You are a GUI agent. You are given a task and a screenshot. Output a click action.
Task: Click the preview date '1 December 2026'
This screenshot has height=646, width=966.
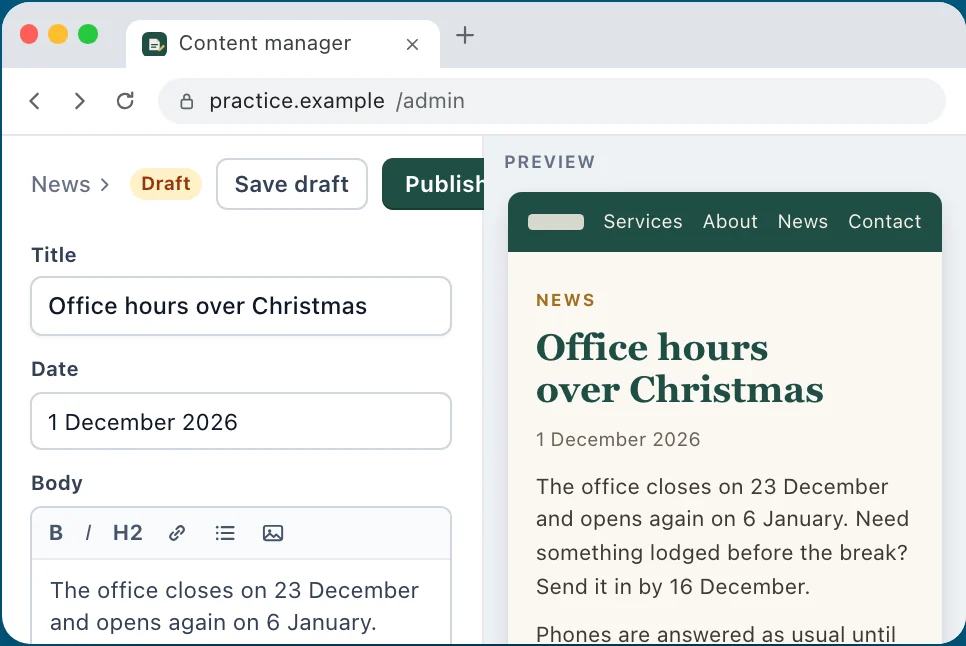[x=618, y=440]
